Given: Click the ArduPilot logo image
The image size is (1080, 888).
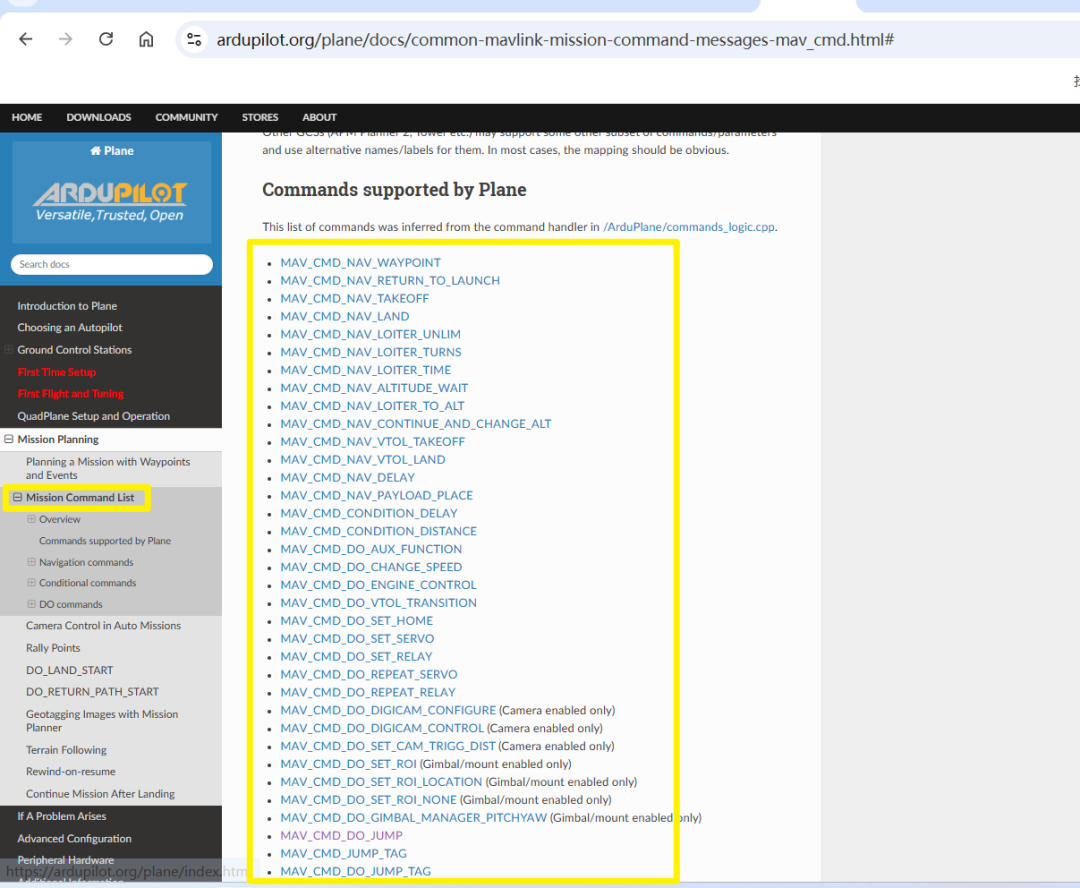Looking at the screenshot, I should click(110, 201).
